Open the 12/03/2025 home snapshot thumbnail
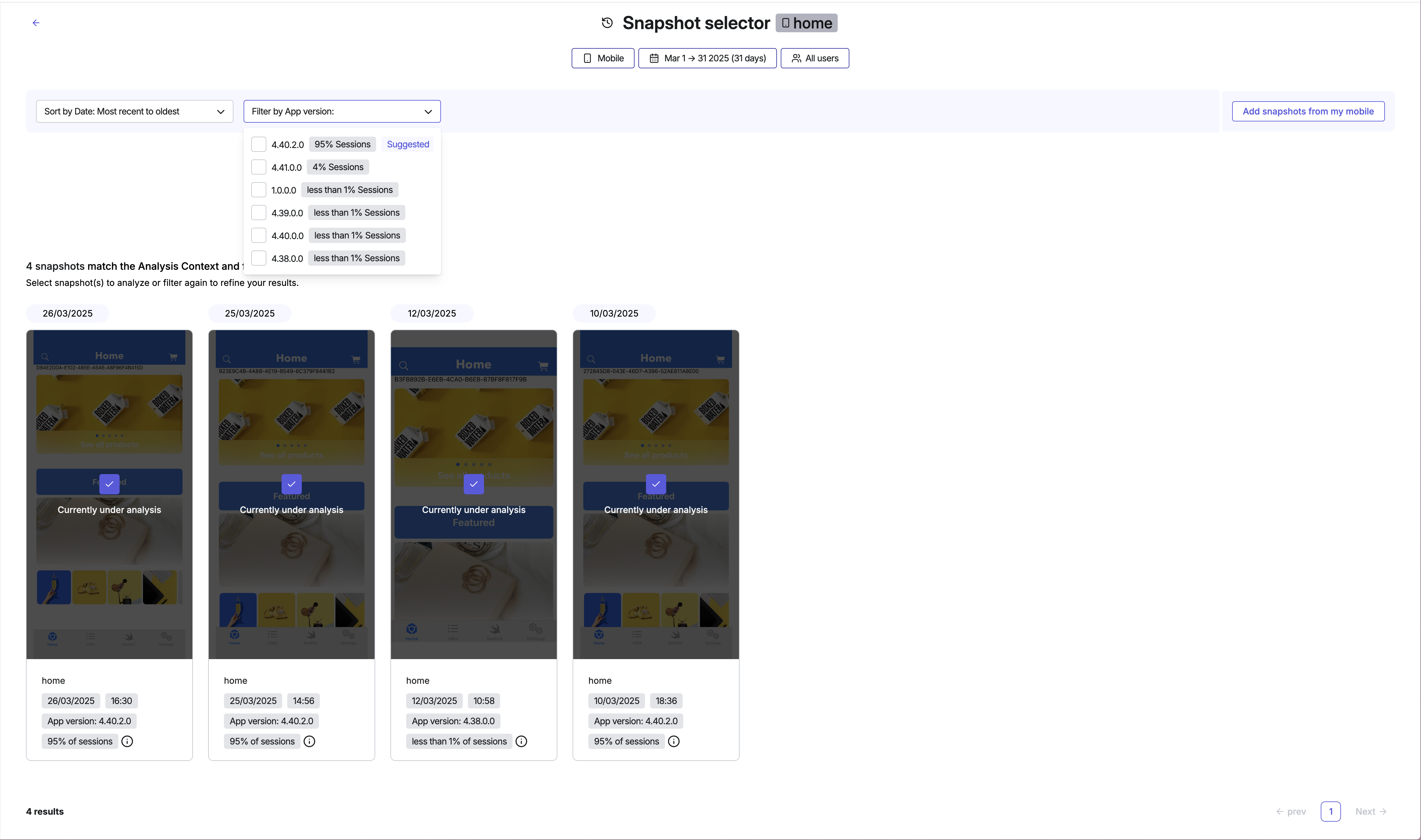Viewport: 1421px width, 840px height. (x=474, y=495)
